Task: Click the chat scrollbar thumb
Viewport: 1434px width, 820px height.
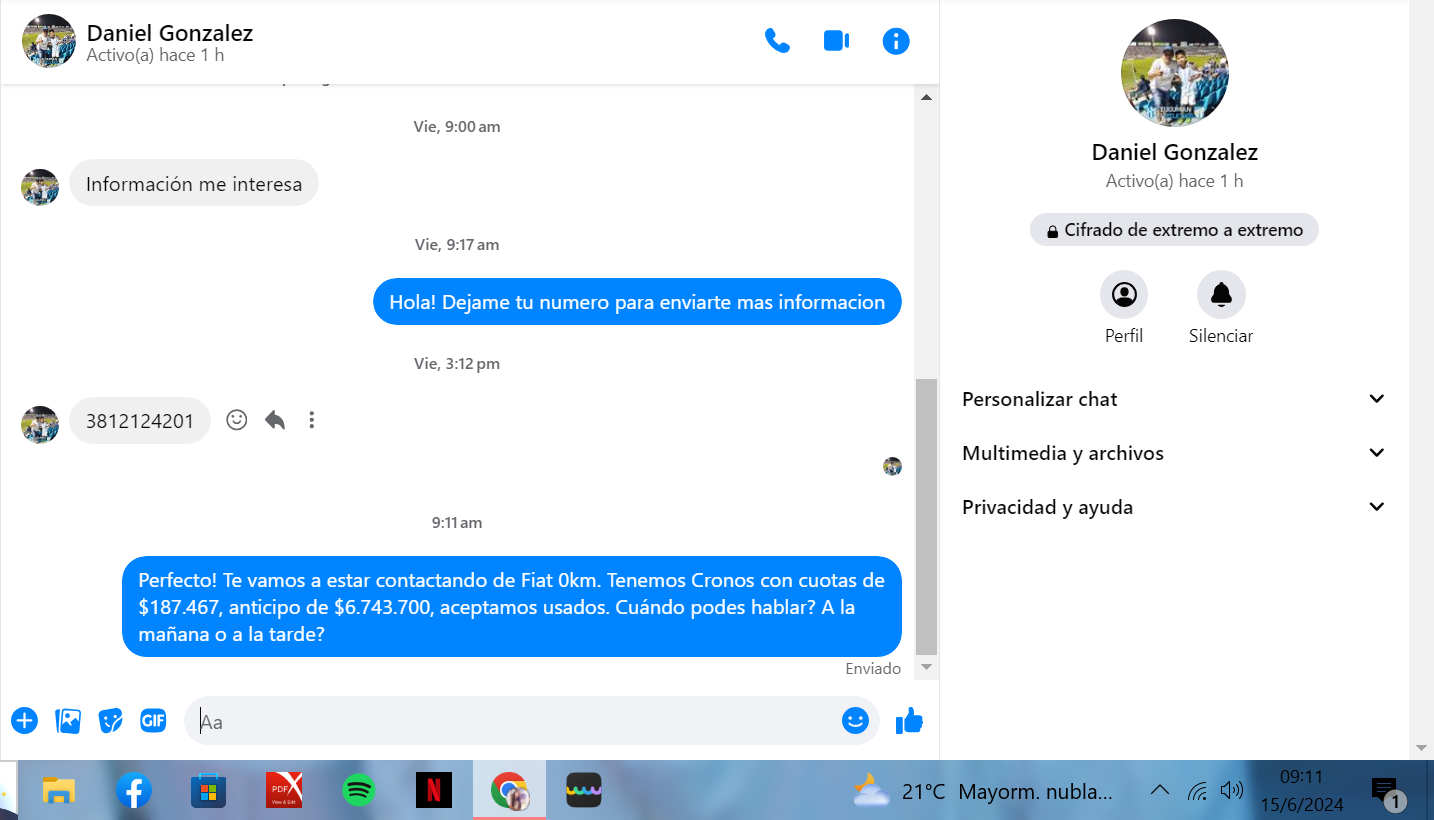Action: click(x=926, y=516)
